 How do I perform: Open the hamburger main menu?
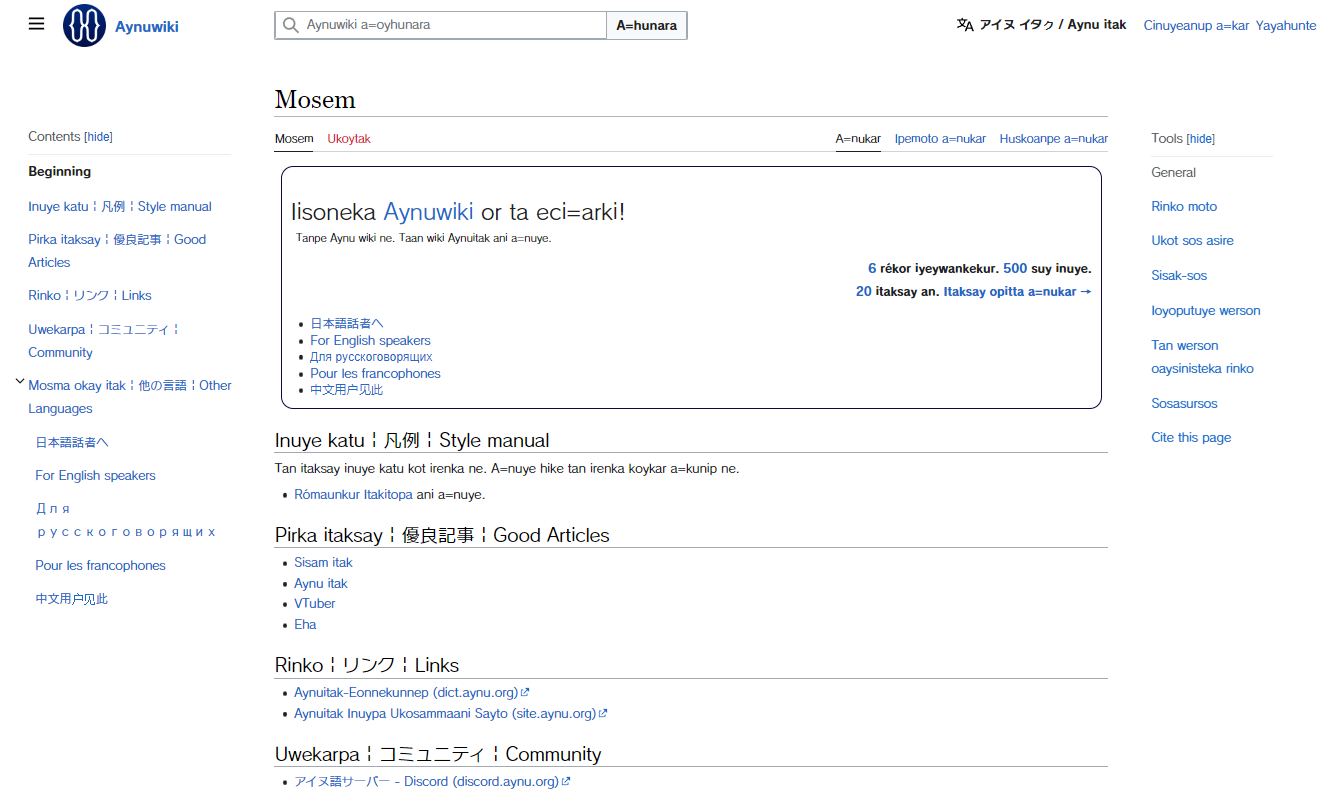tap(37, 24)
